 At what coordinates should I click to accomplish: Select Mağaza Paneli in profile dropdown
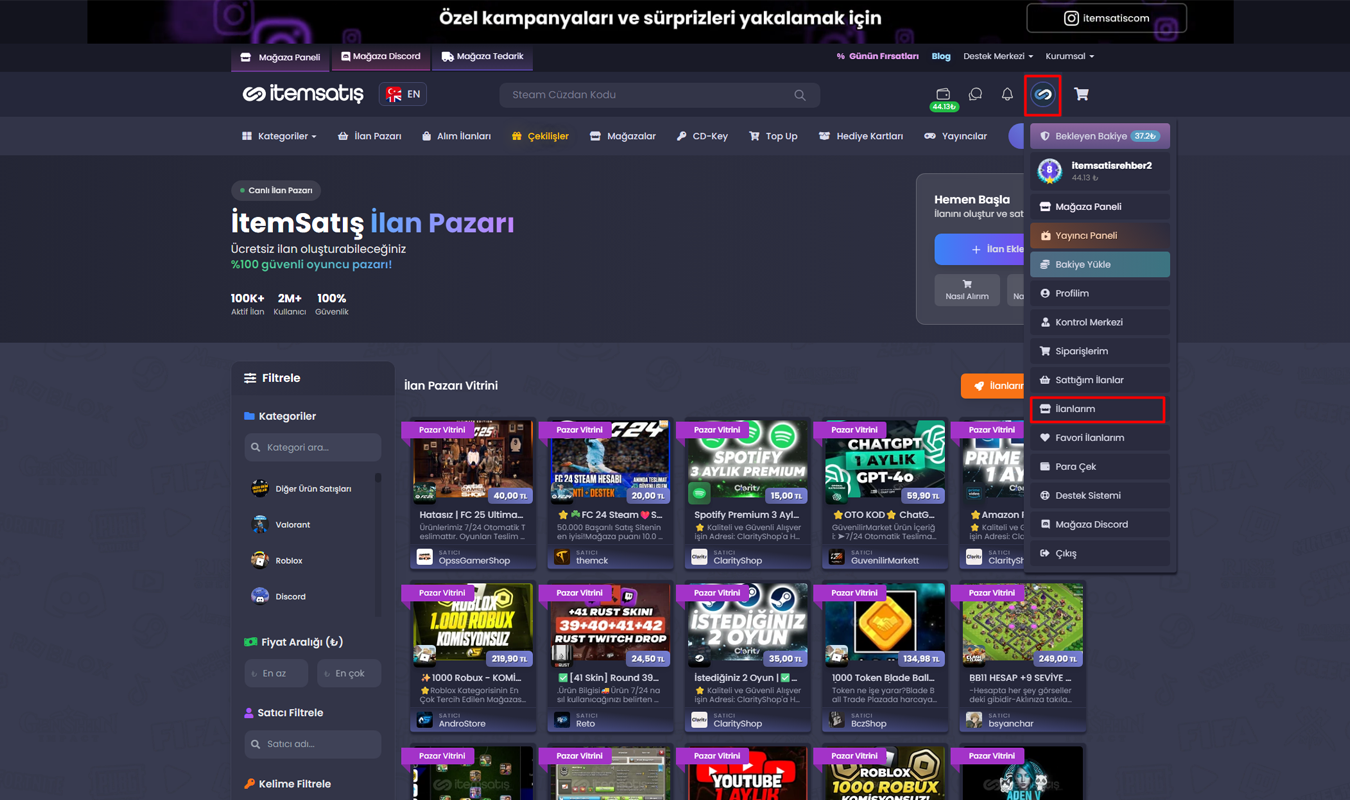point(1100,207)
